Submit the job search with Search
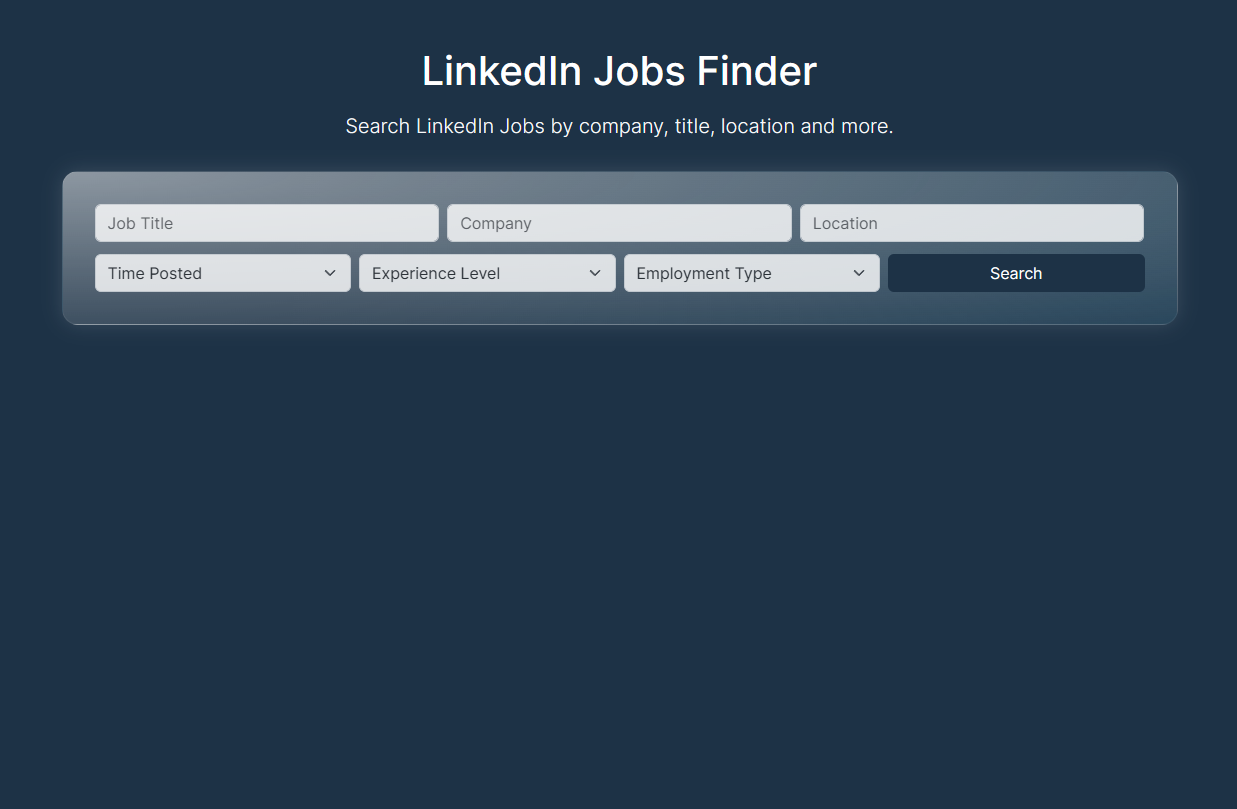Image resolution: width=1237 pixels, height=809 pixels. [1016, 273]
